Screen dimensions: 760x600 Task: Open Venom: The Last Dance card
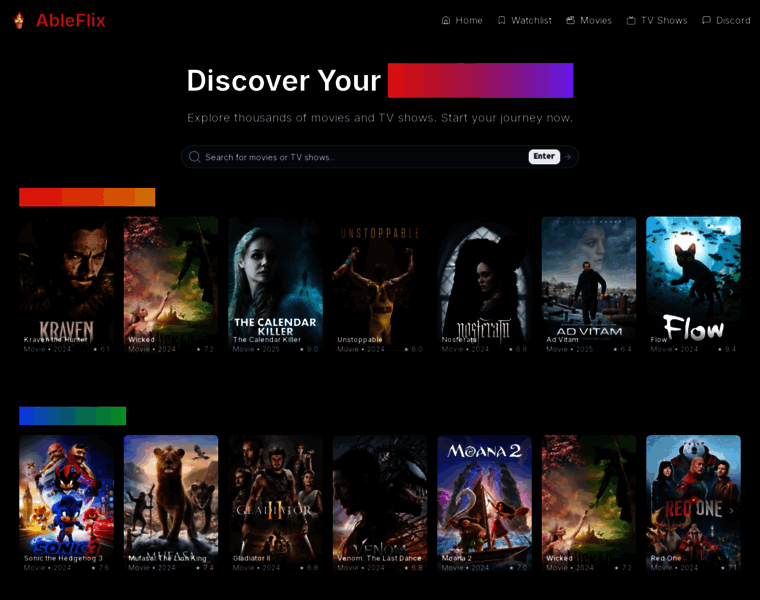pyautogui.click(x=380, y=505)
